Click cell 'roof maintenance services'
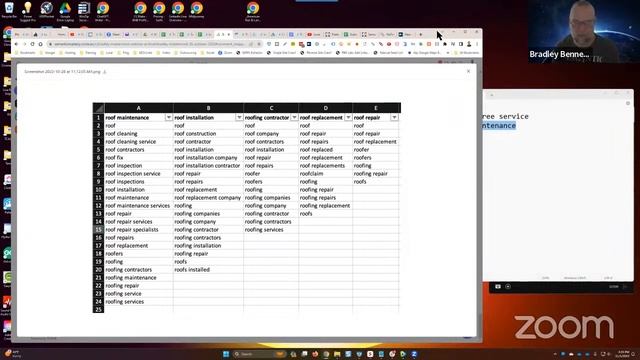Viewport: 640px width, 360px height. [138, 206]
